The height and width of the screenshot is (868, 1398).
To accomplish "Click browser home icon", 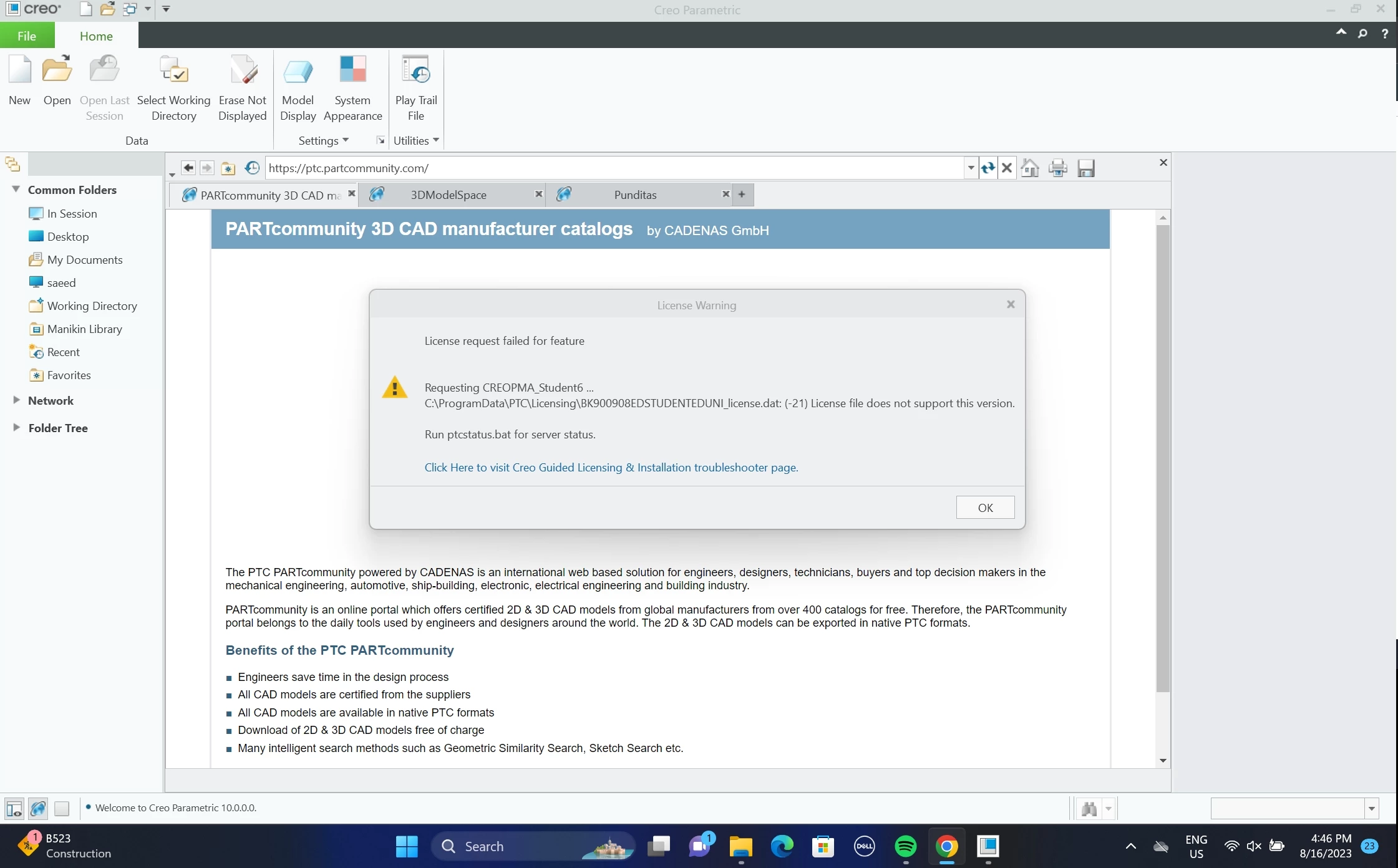I will coord(1030,168).
